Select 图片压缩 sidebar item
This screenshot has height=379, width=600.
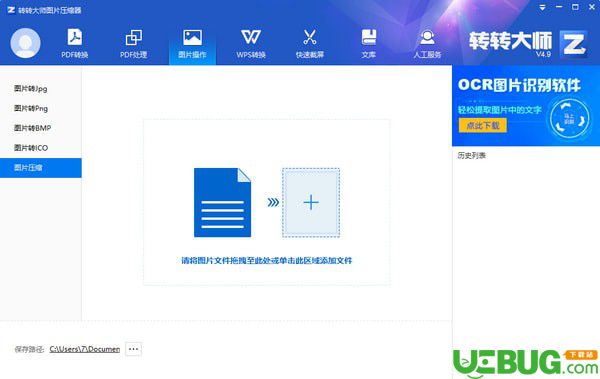point(41,168)
